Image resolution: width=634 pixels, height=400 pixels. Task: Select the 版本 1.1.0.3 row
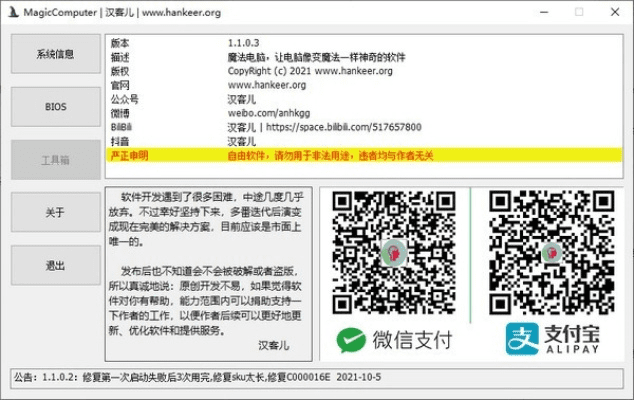click(x=364, y=43)
